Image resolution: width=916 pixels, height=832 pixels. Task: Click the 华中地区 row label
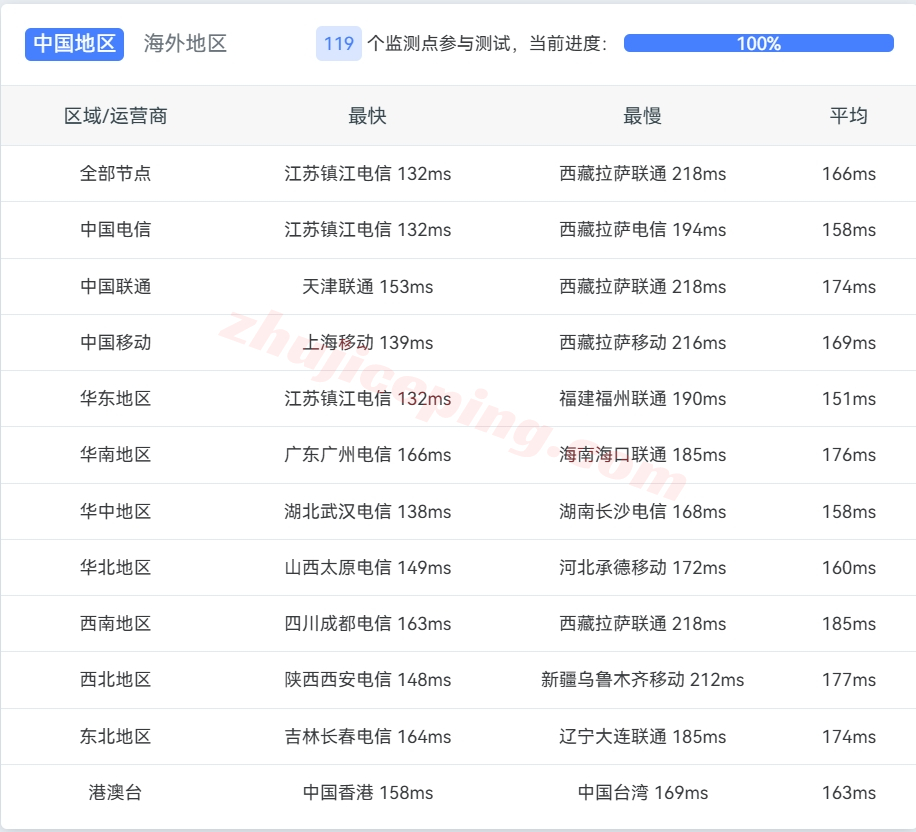[116, 511]
